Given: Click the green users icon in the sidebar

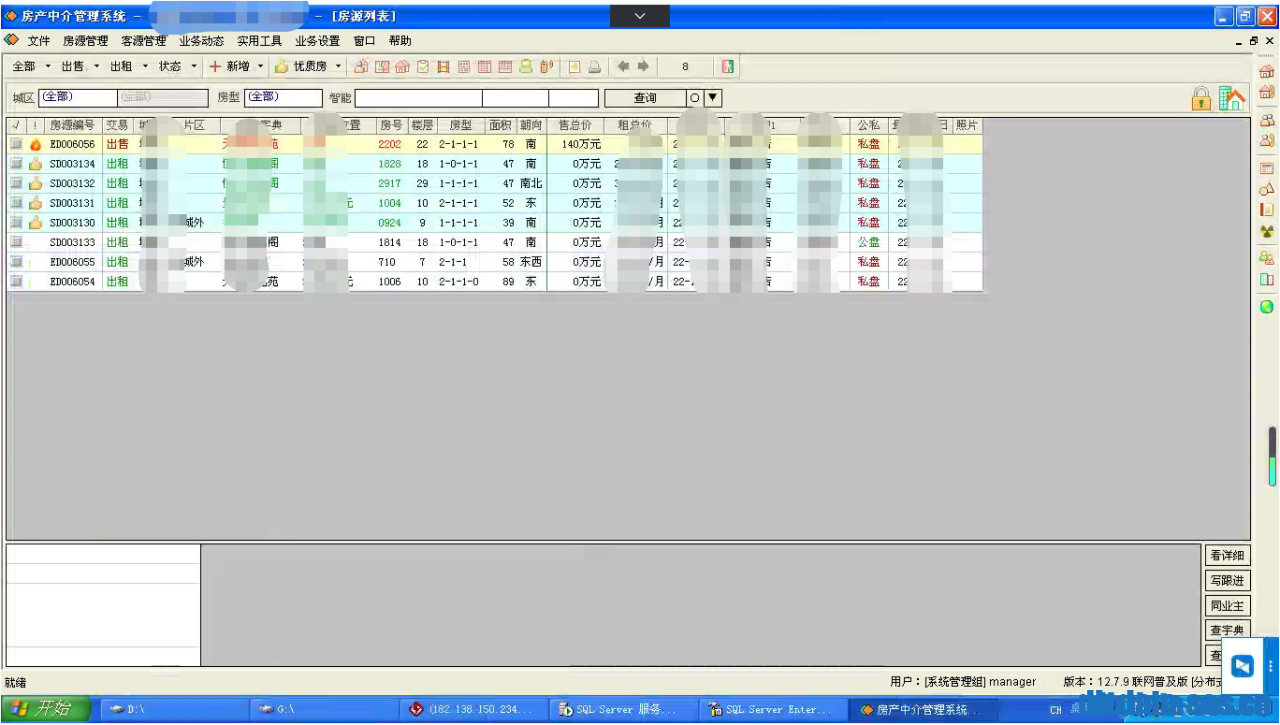Looking at the screenshot, I should point(1267,258).
